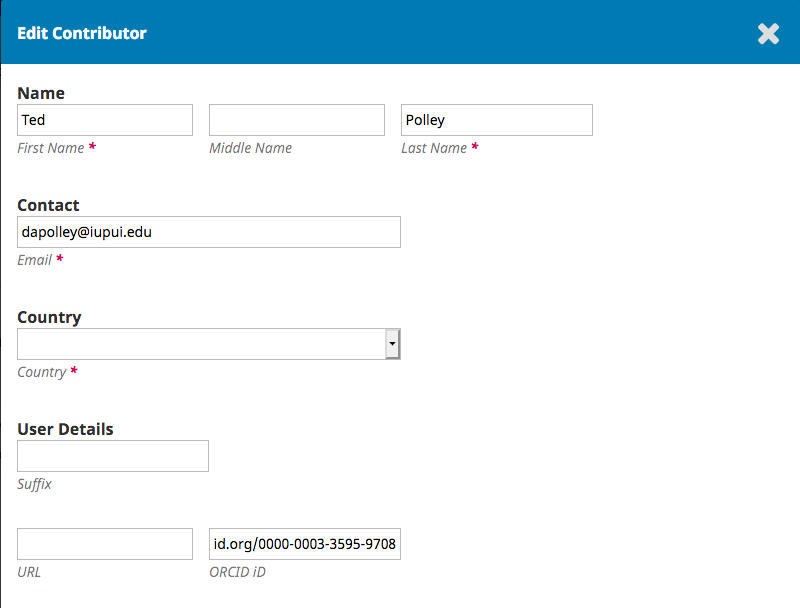Click the First Name field containing Ted
The image size is (800, 608).
point(105,120)
